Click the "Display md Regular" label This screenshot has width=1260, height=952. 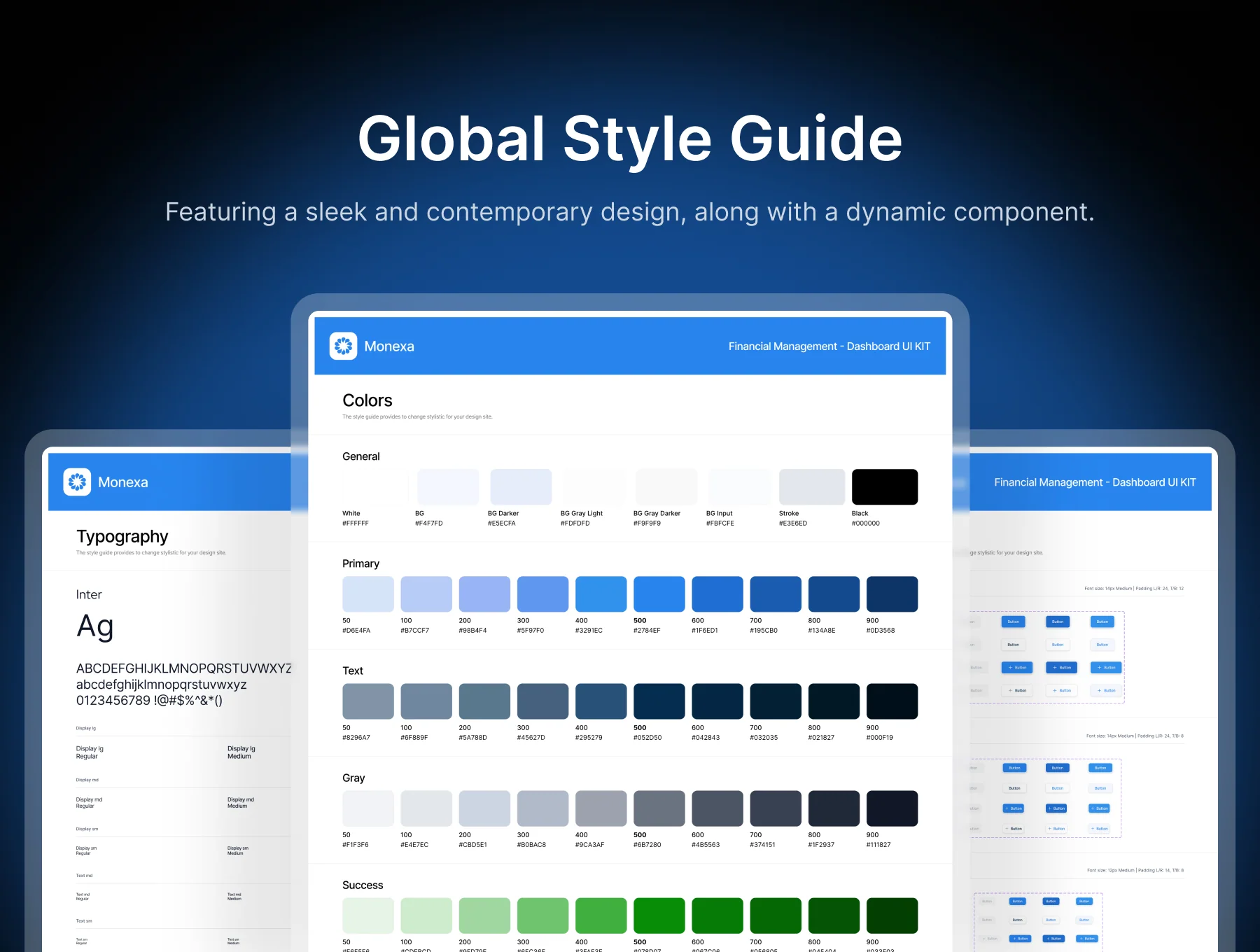click(89, 803)
